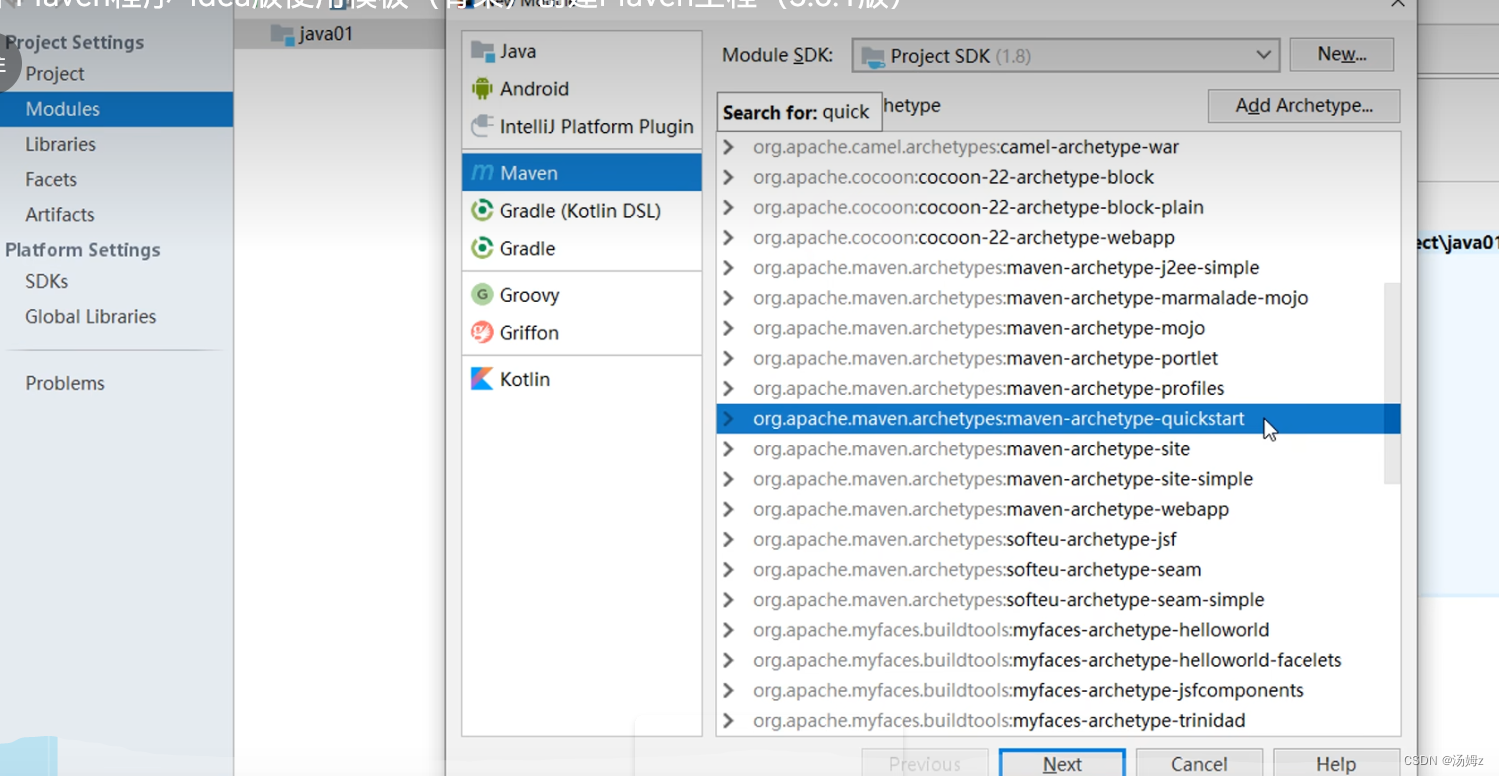Viewport: 1499px width, 776px height.
Task: Select Kotlin module type
Action: (582, 379)
